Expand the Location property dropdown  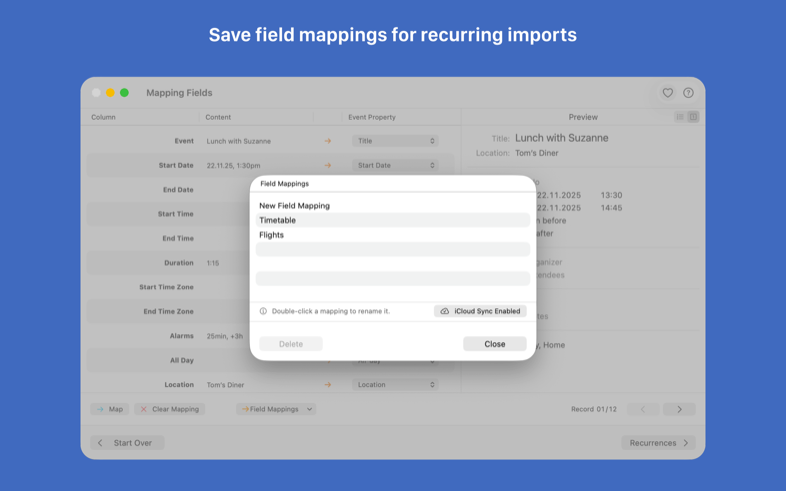(395, 384)
